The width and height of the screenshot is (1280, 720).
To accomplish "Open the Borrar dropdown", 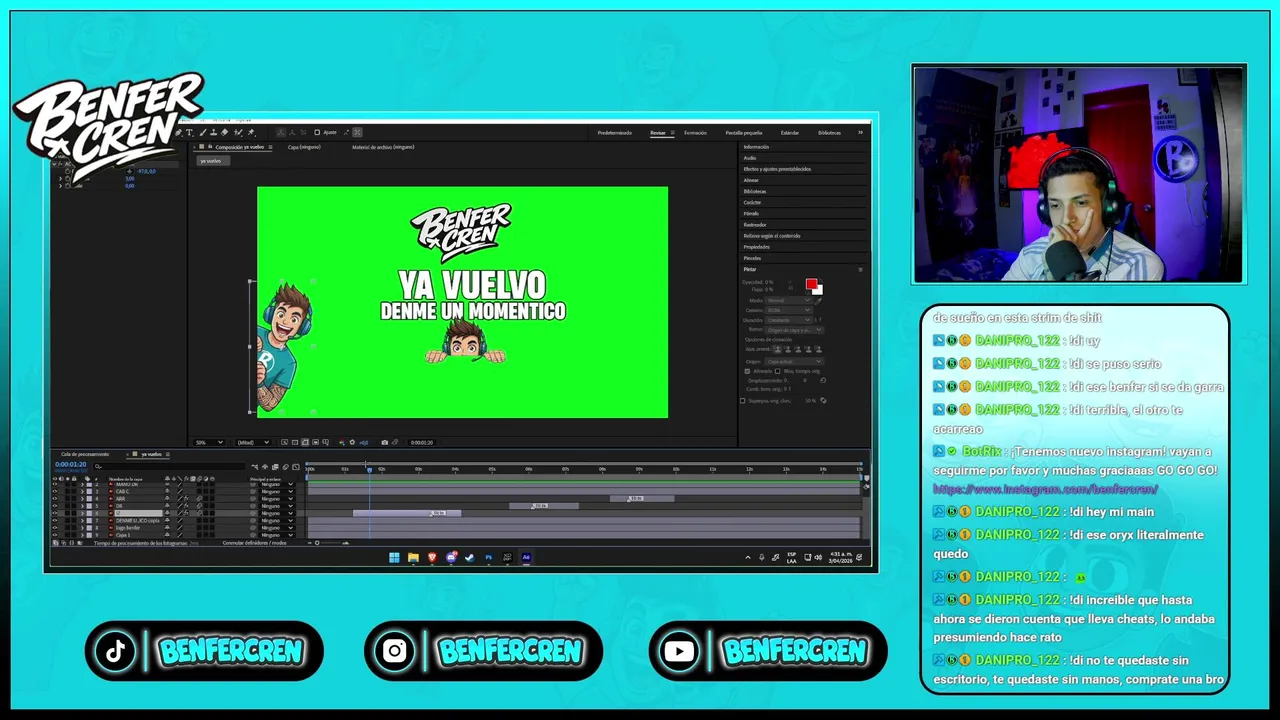I will (795, 330).
